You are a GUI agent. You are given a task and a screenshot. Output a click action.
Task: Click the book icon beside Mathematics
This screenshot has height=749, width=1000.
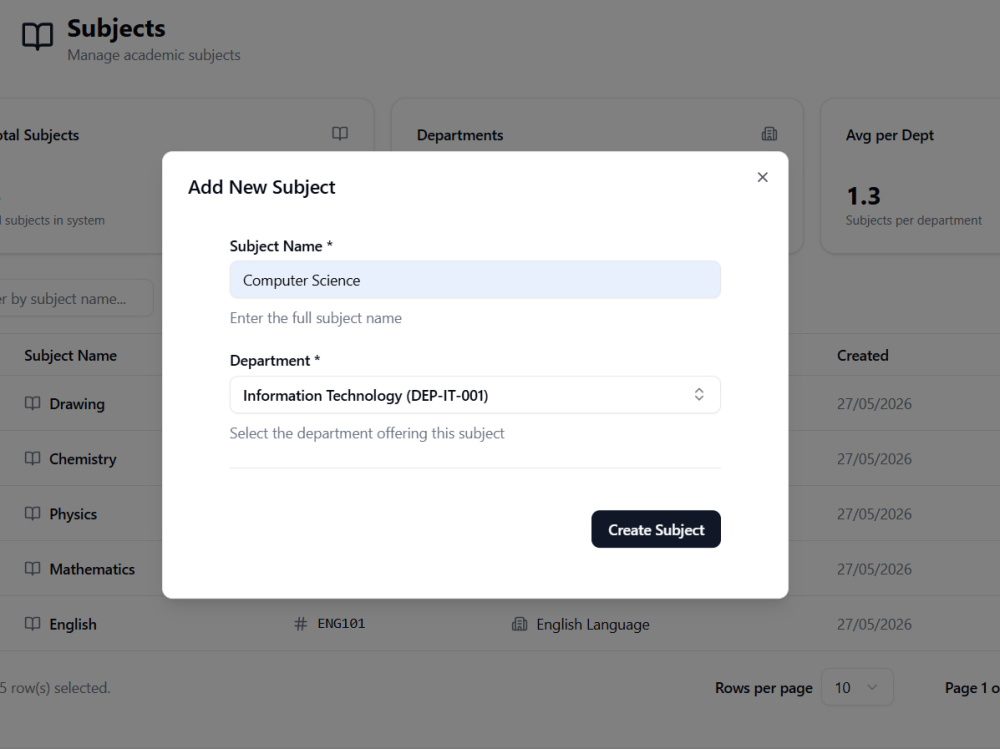pos(33,568)
